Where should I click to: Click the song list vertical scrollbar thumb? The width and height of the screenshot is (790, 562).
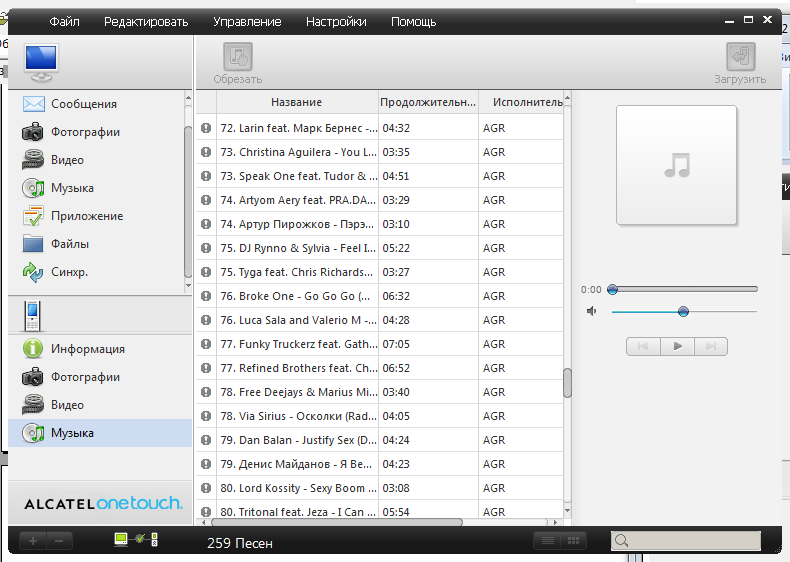[567, 383]
